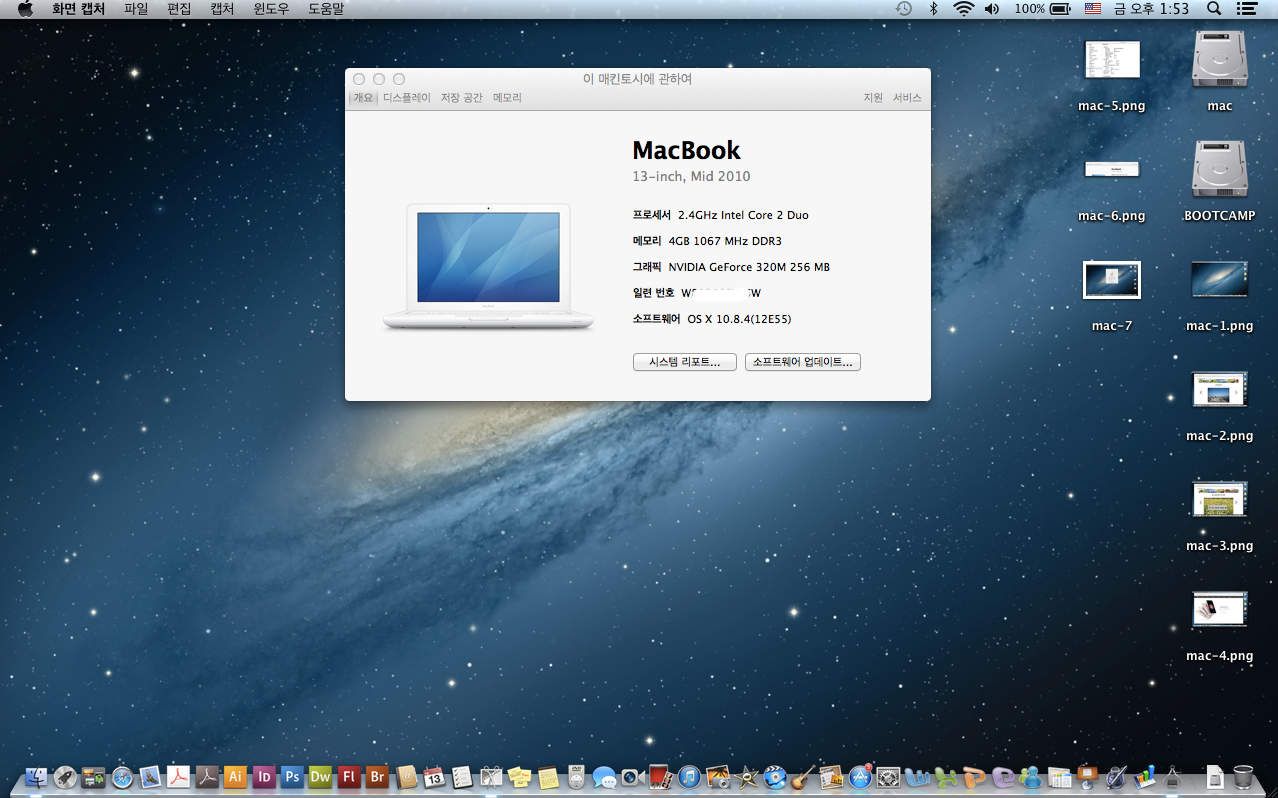Open the Wi-Fi status menu
Image resolution: width=1278 pixels, height=798 pixels.
[963, 9]
